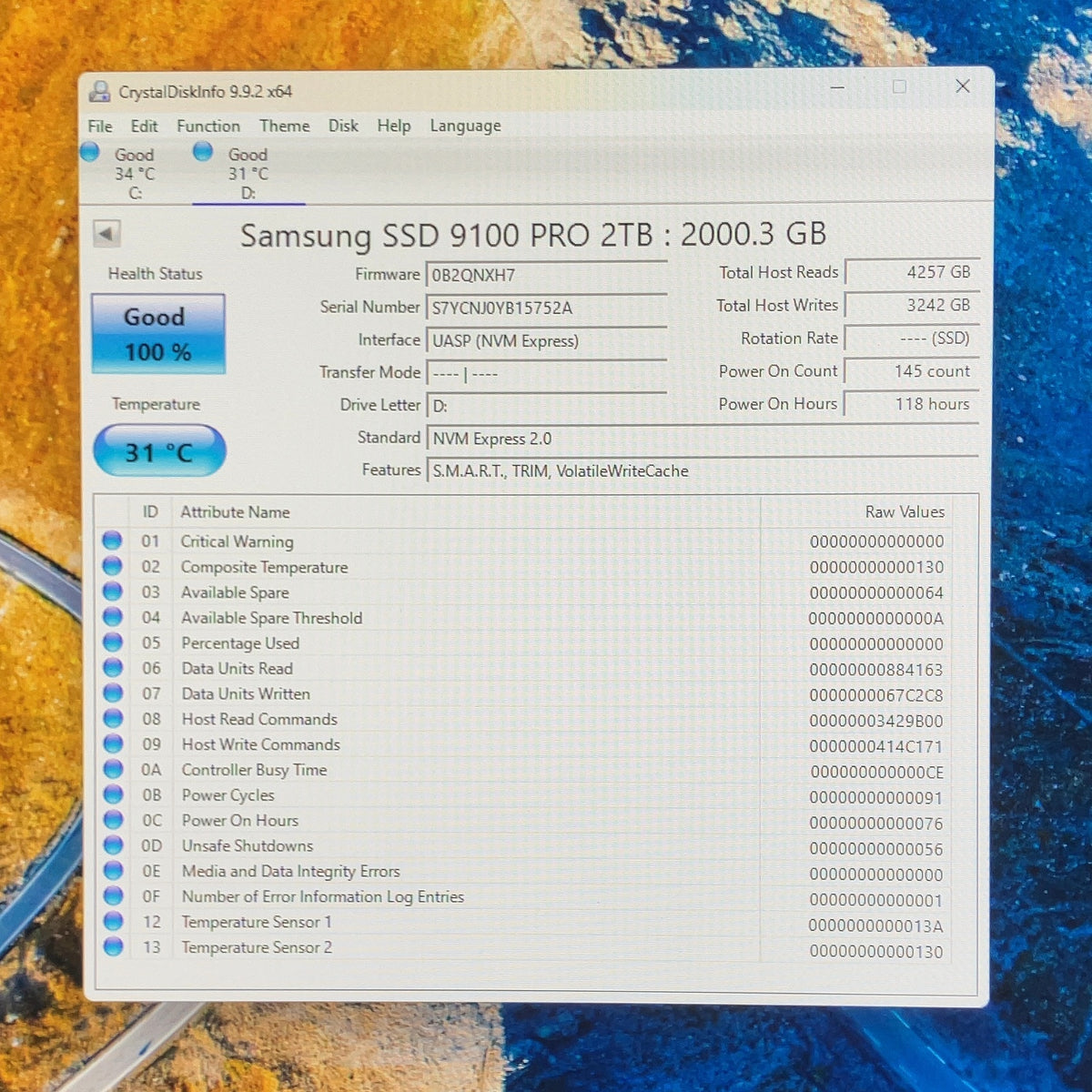1092x1092 pixels.
Task: Click the status dot beside Unsafe Shutdowns
Action: (113, 845)
